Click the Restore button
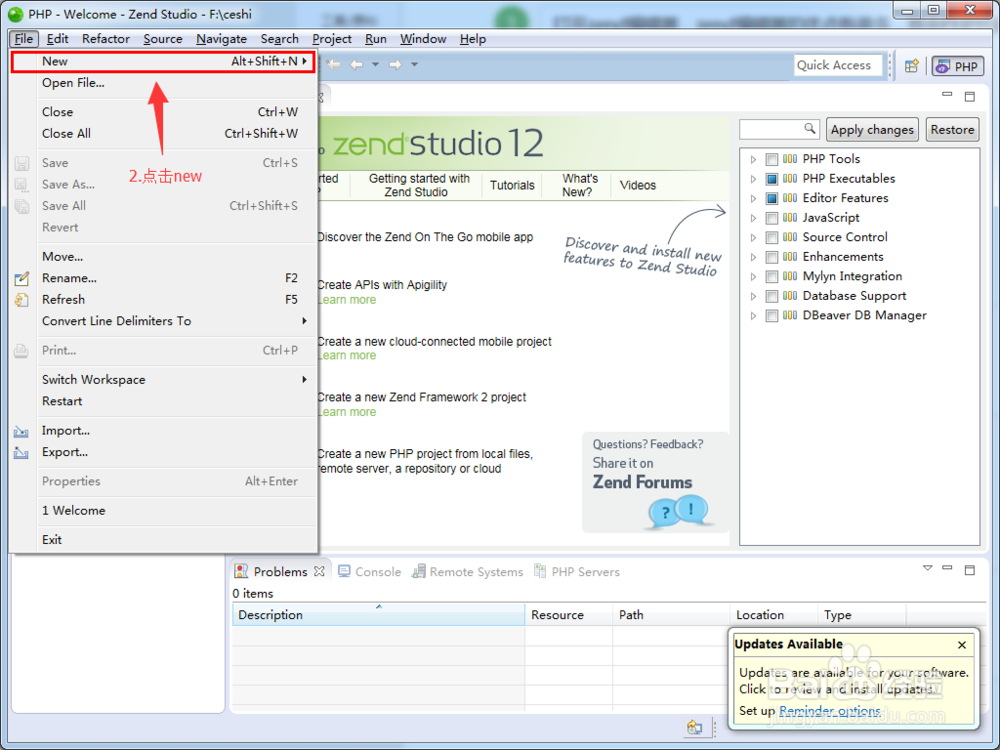This screenshot has width=1000, height=750. pos(952,129)
